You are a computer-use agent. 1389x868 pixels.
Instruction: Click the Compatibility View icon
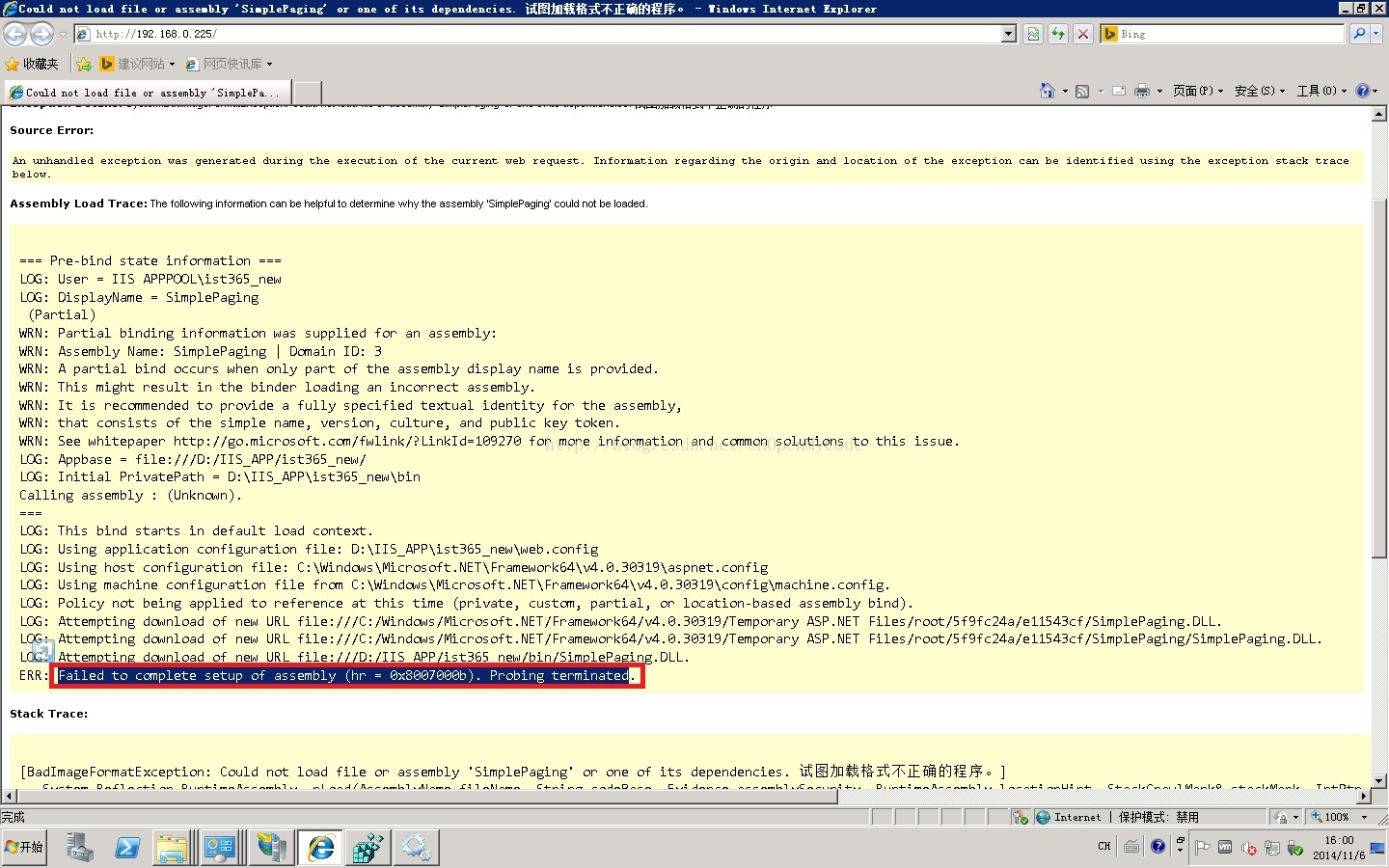(x=1033, y=34)
